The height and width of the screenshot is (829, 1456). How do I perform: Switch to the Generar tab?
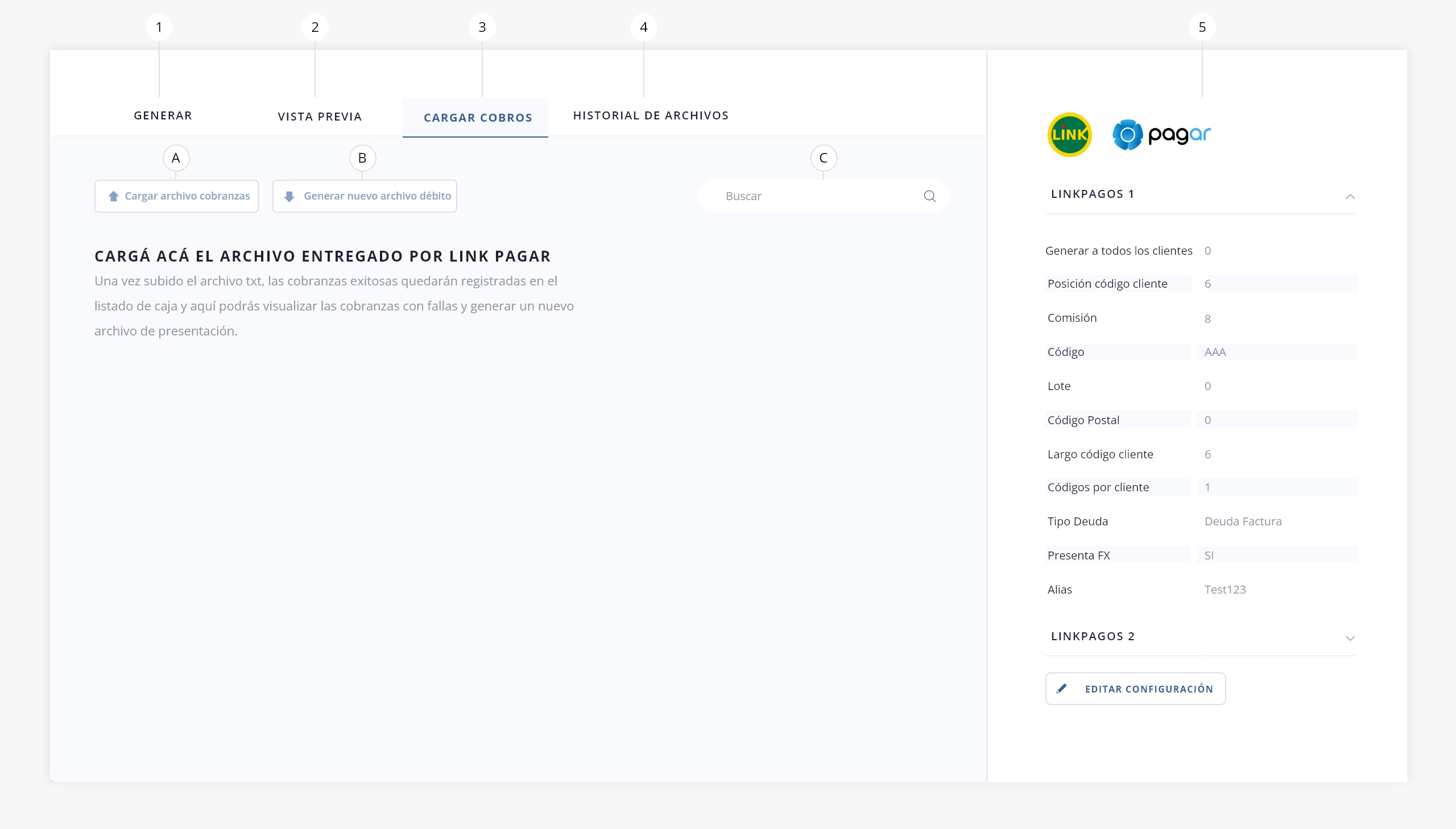coord(163,115)
